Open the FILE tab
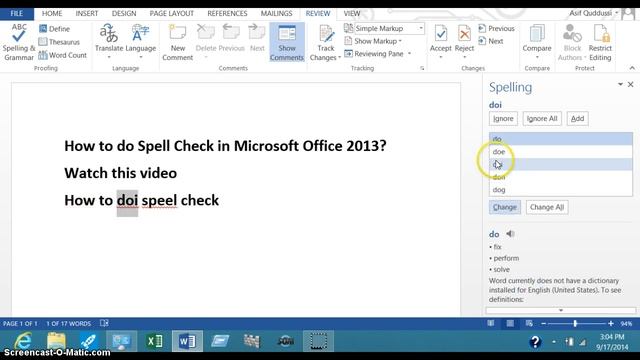The image size is (640, 360). 17,13
